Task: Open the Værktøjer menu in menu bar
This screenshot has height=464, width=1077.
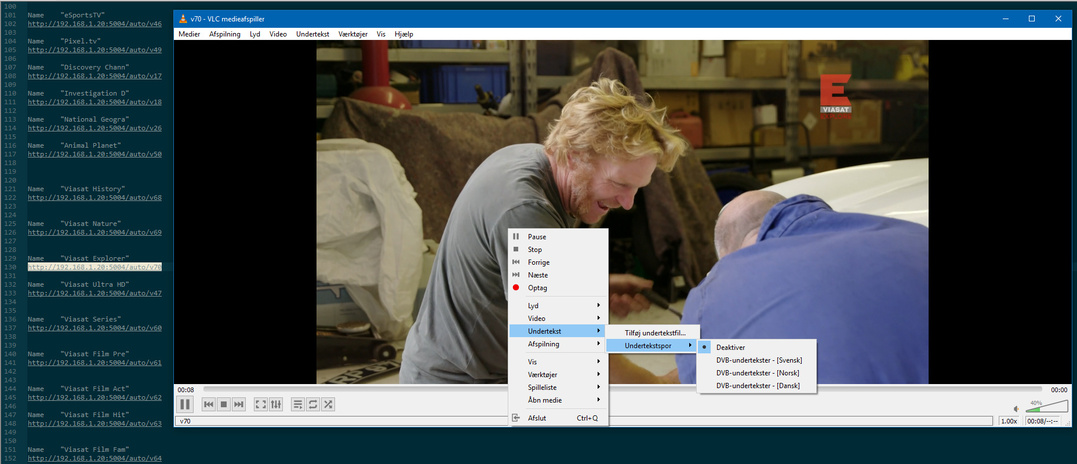Action: tap(355, 34)
